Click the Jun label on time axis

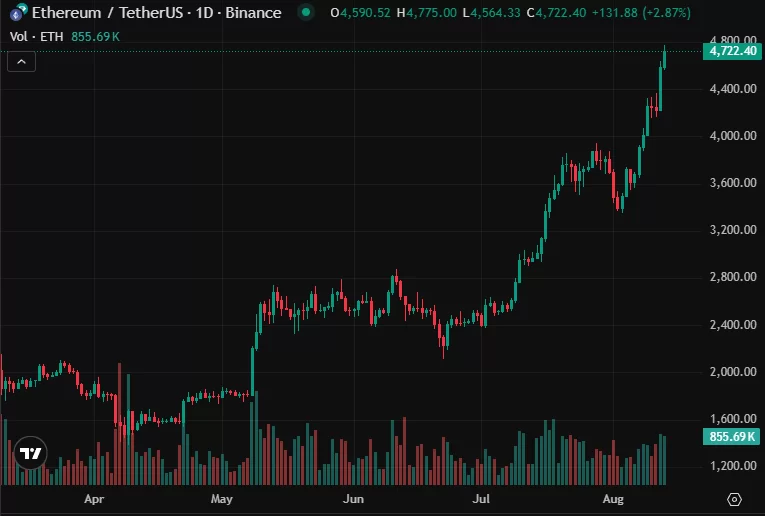coord(353,499)
